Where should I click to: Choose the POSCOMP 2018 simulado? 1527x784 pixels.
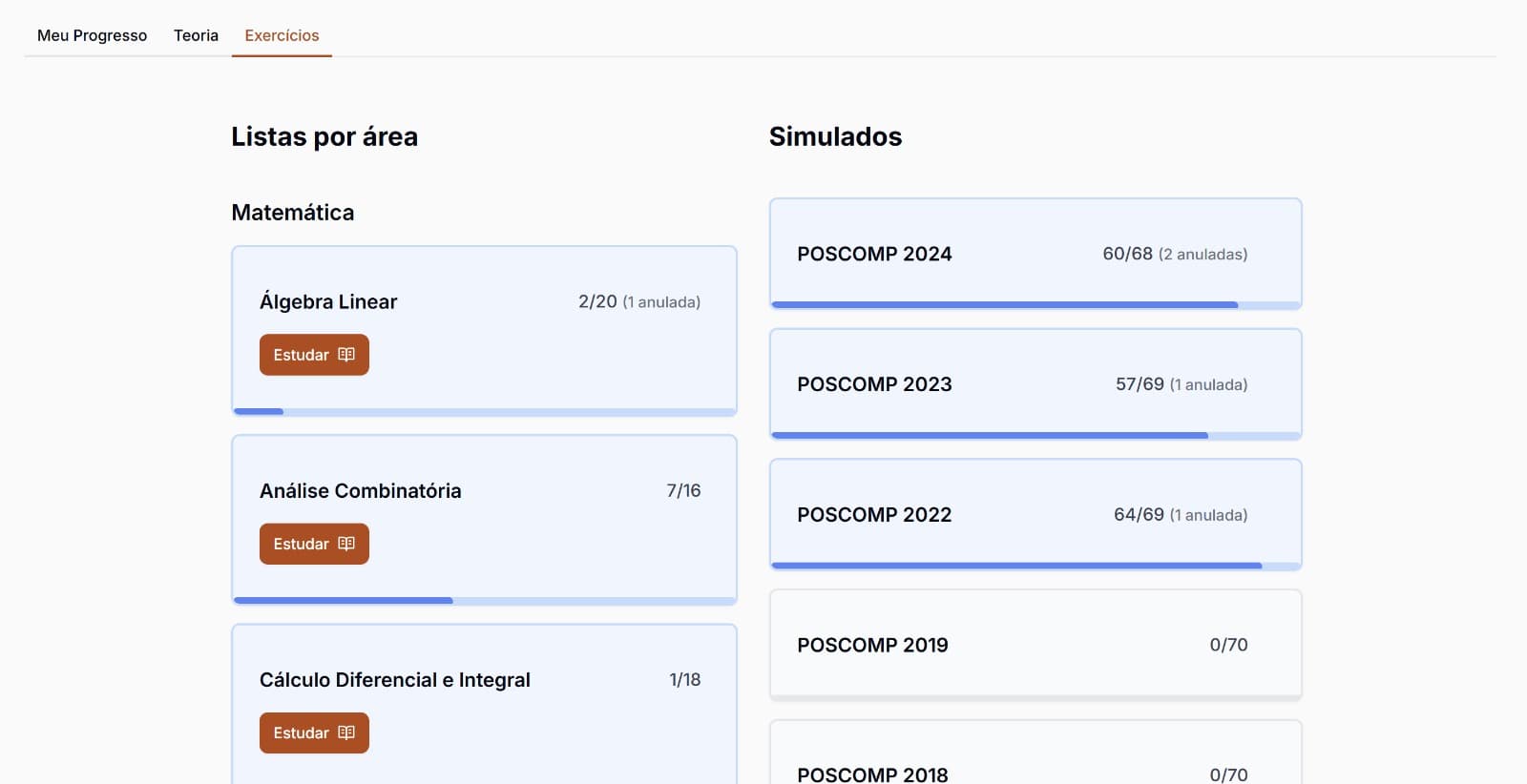pyautogui.click(x=1035, y=769)
